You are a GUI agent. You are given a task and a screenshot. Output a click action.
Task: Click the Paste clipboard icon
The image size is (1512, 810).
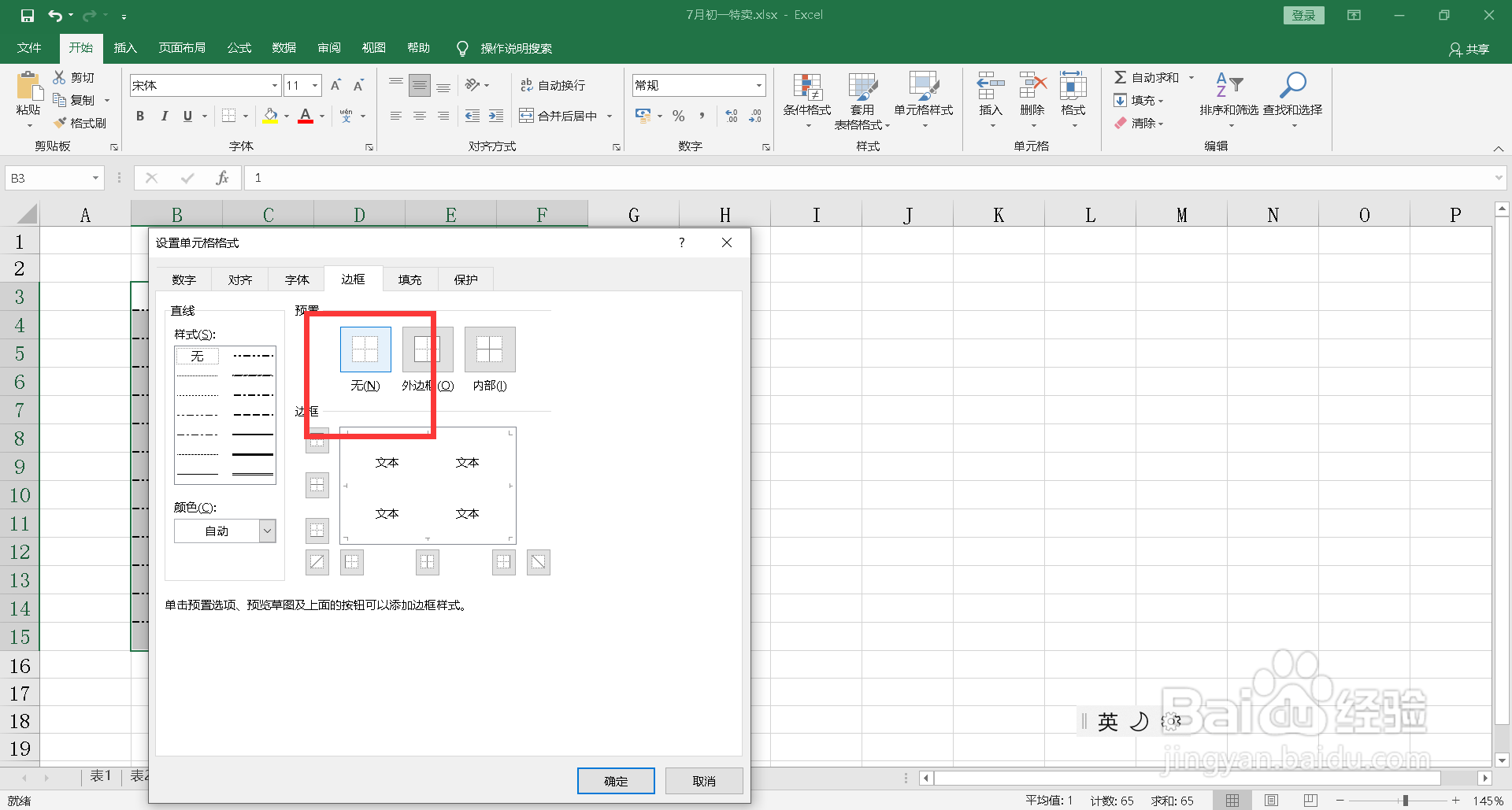click(x=28, y=87)
